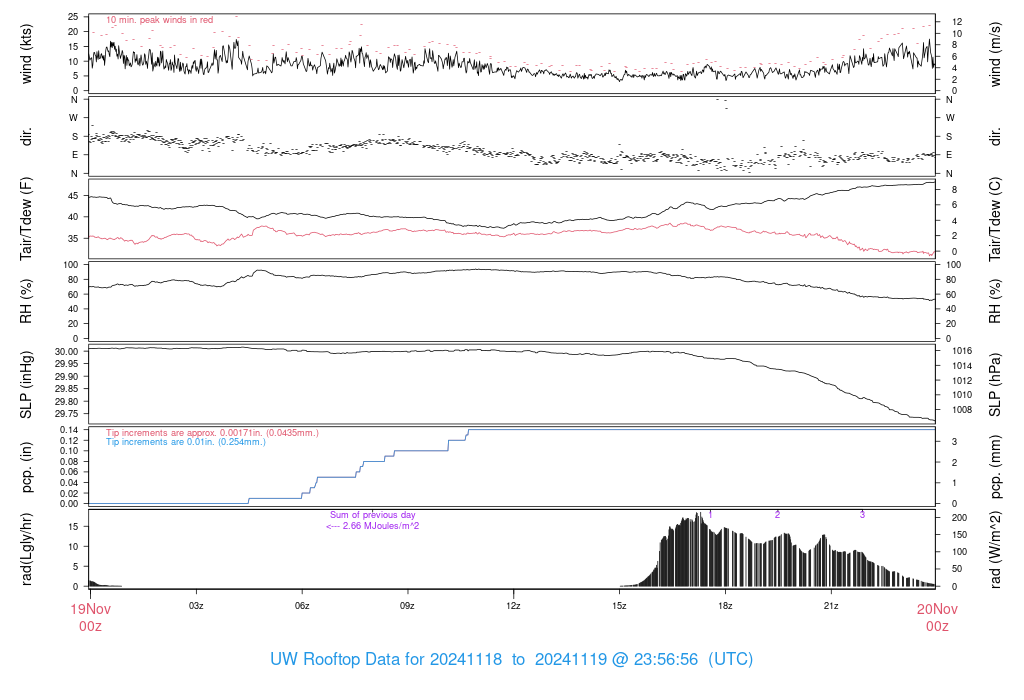Click the 'rad(Lgly/hr)' axis label
The image size is (1024, 700).
click(x=27, y=549)
